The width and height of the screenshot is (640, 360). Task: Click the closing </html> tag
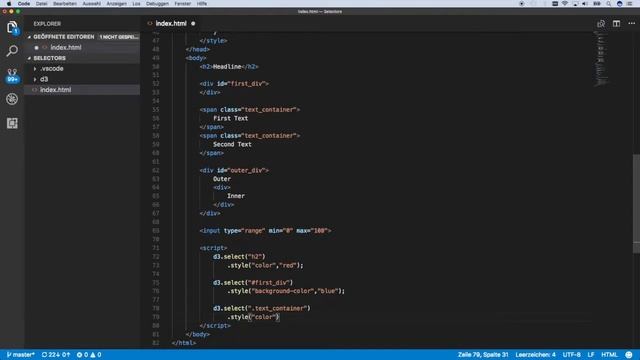tap(184, 343)
